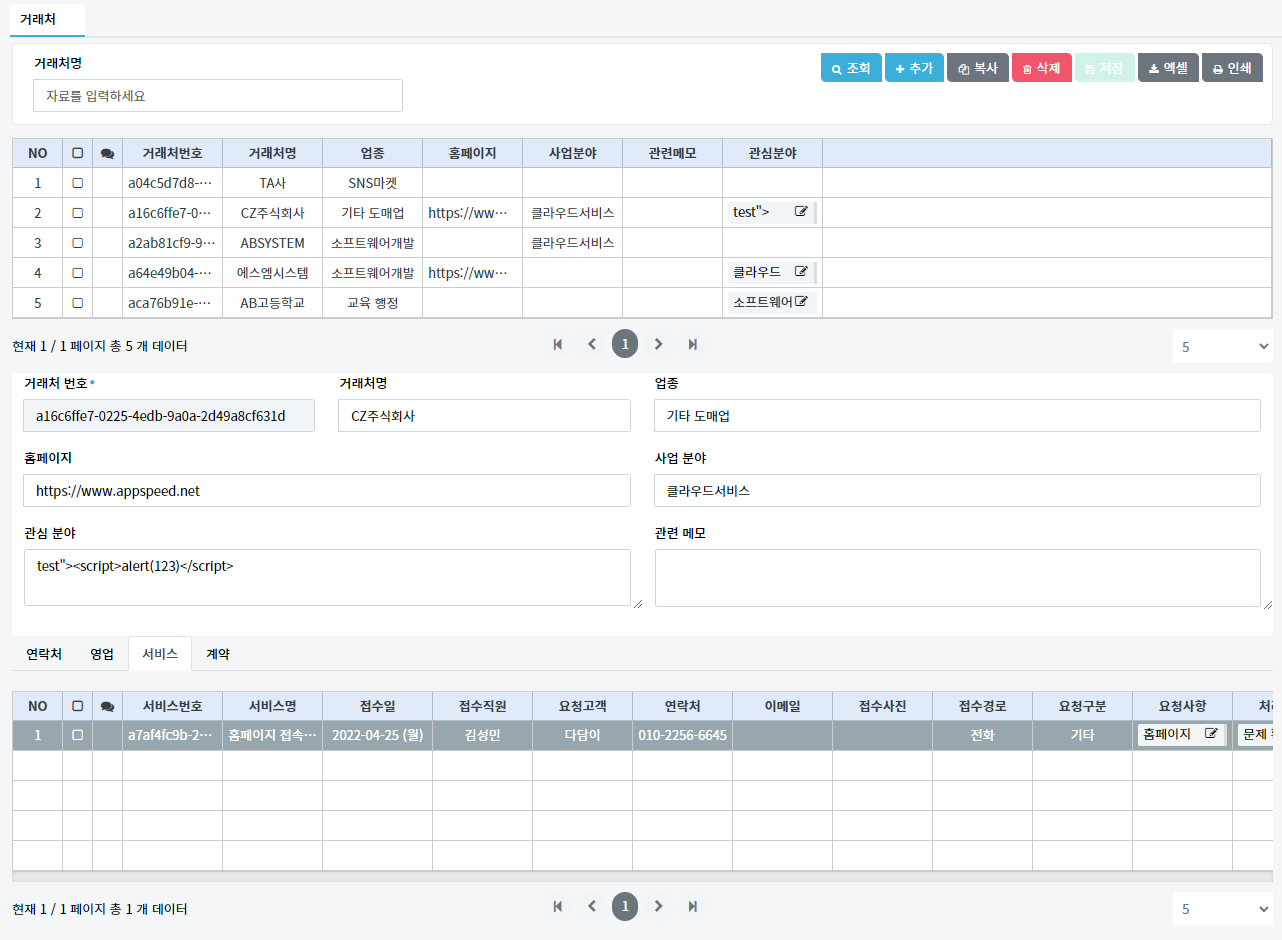Check the box for AB고등학교 row
Image resolution: width=1282 pixels, height=940 pixels.
(77, 303)
